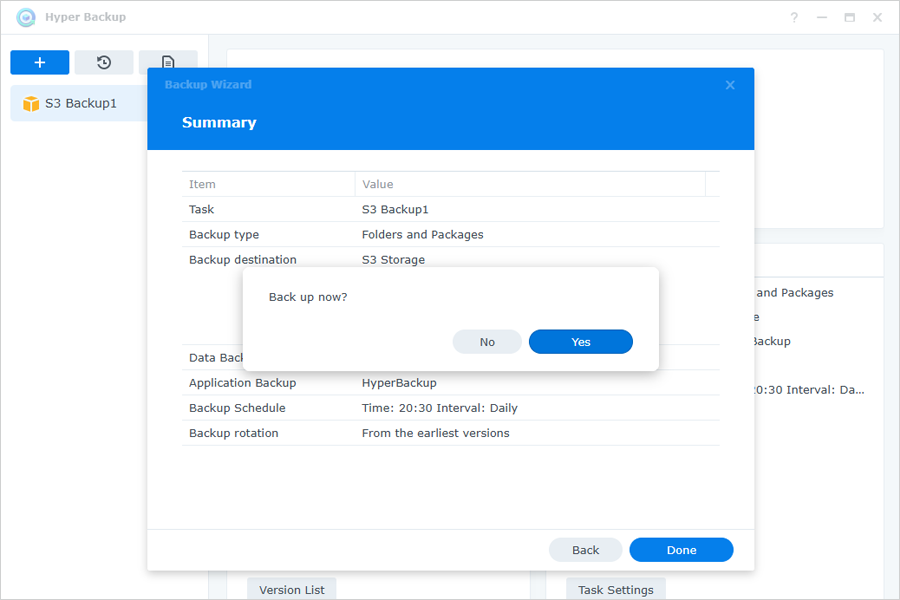Decline immediate backup with No

[x=487, y=342]
